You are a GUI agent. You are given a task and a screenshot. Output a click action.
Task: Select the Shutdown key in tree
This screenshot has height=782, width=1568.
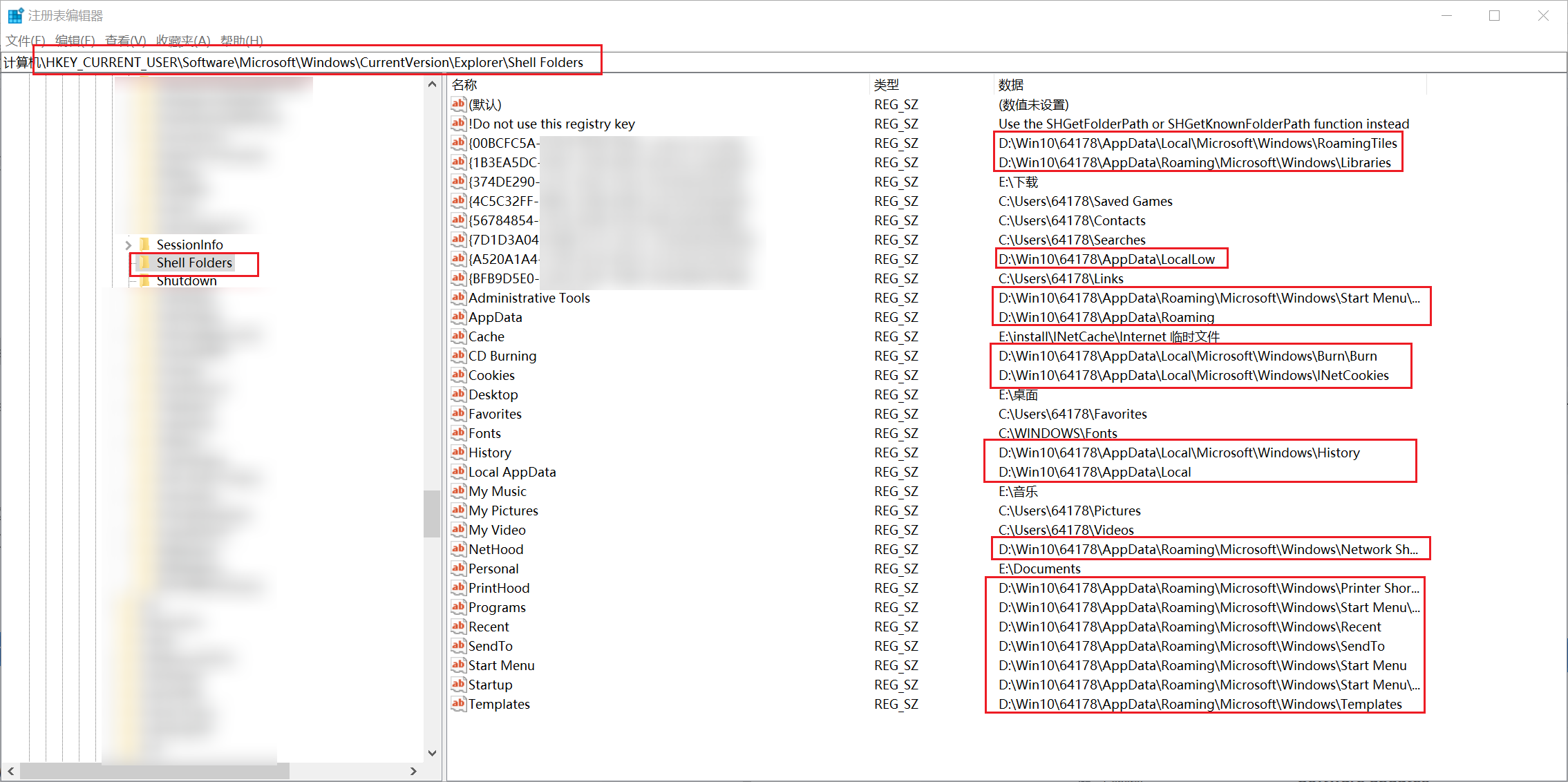pyautogui.click(x=187, y=281)
